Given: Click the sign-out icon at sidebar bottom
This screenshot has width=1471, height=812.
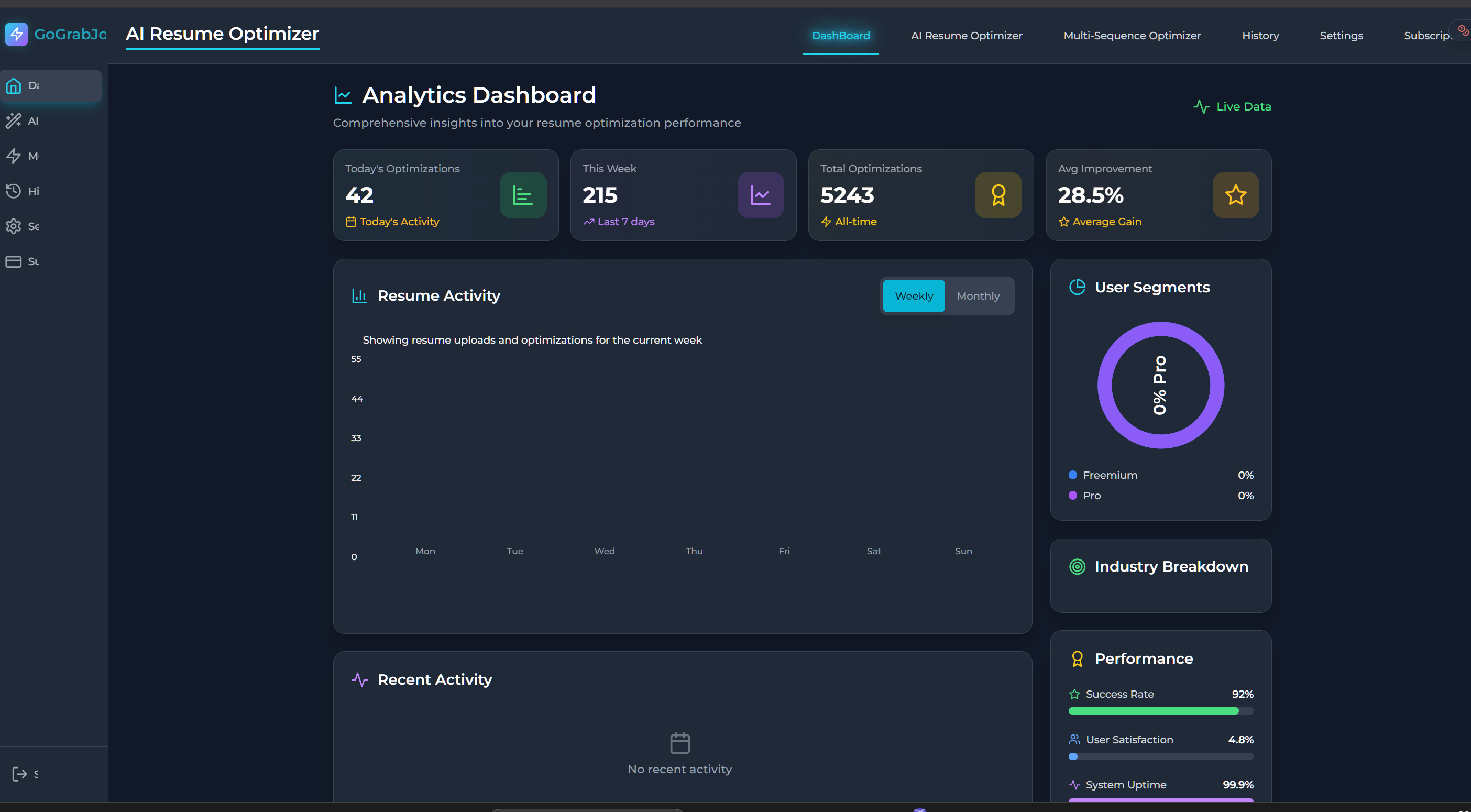Looking at the screenshot, I should [x=19, y=774].
